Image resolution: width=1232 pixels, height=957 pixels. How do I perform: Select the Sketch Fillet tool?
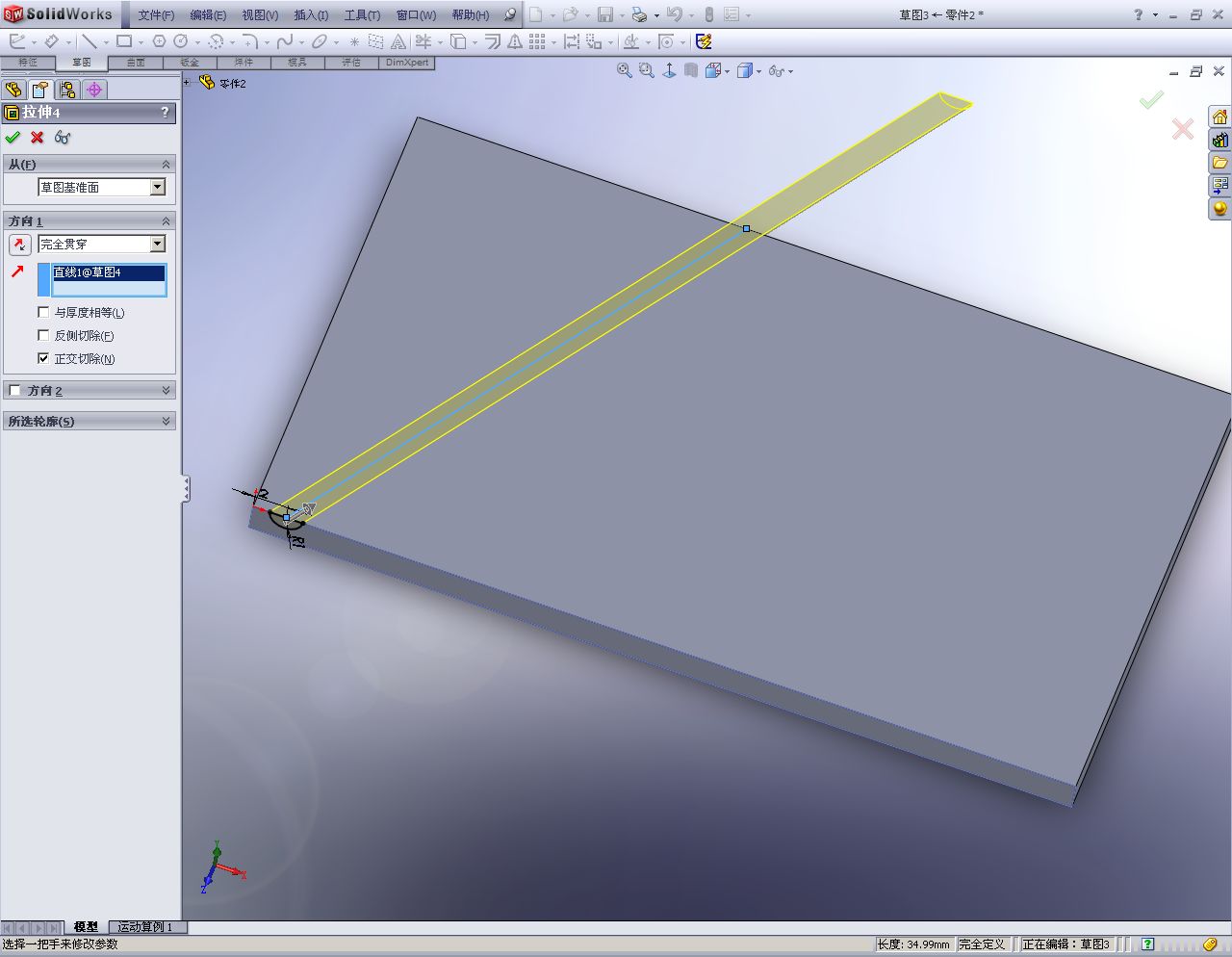point(249,41)
